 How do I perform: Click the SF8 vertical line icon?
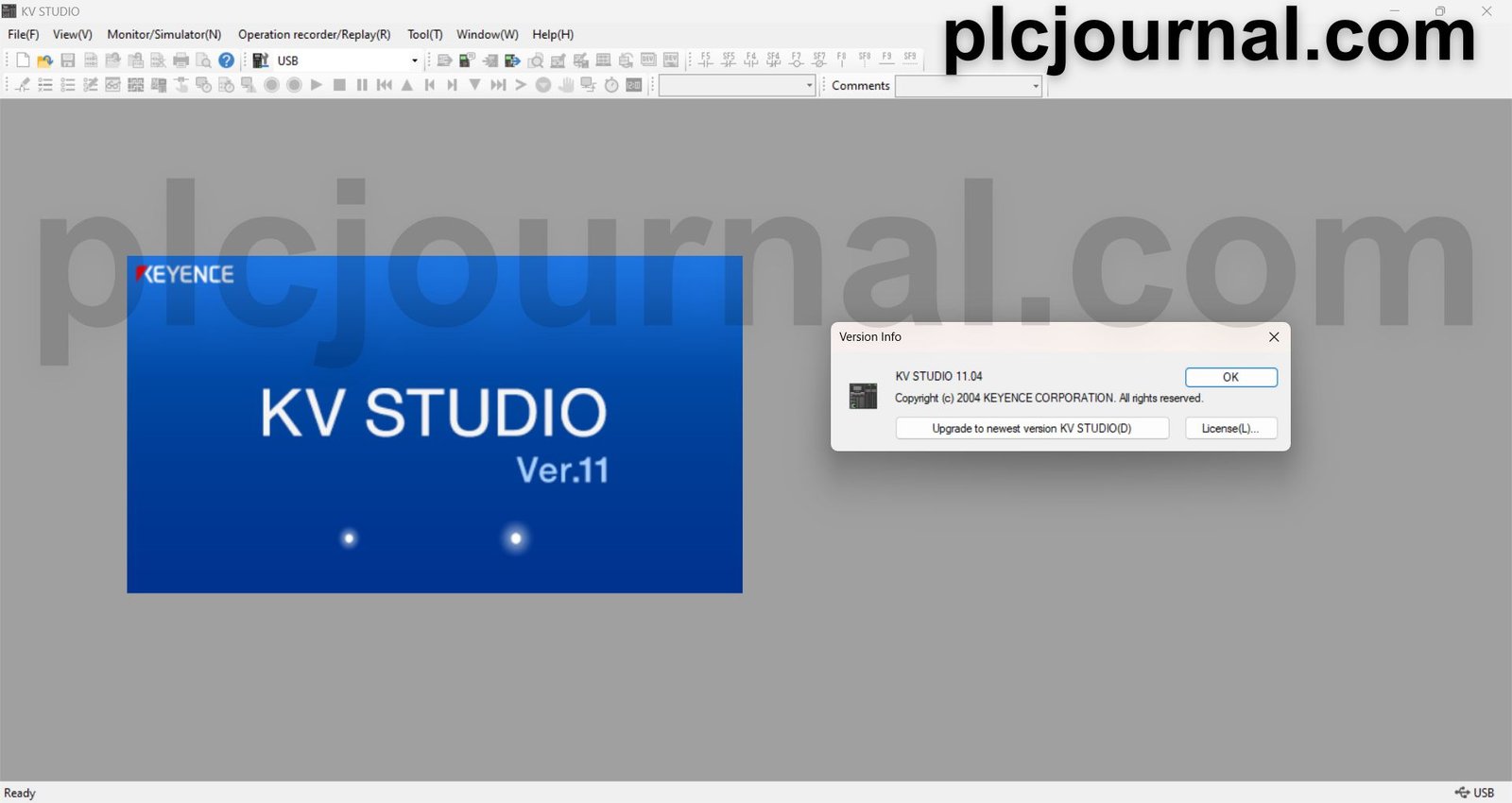click(x=865, y=60)
